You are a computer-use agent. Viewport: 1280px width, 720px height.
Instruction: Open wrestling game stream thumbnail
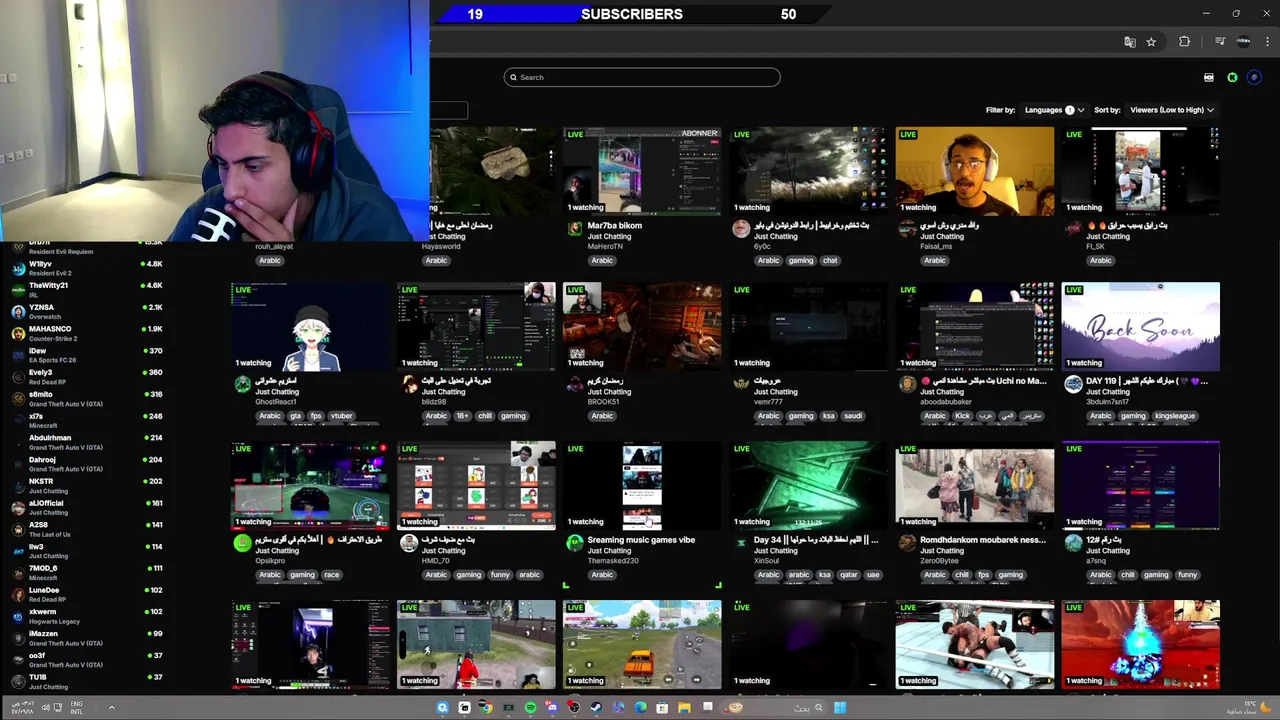pos(975,644)
